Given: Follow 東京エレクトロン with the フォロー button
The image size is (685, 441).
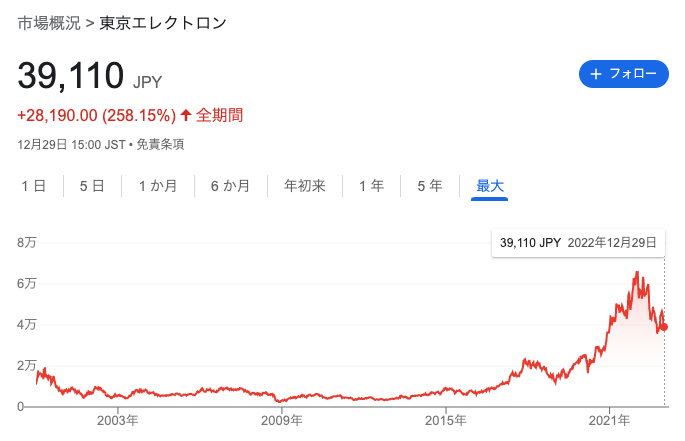Looking at the screenshot, I should click(x=623, y=74).
